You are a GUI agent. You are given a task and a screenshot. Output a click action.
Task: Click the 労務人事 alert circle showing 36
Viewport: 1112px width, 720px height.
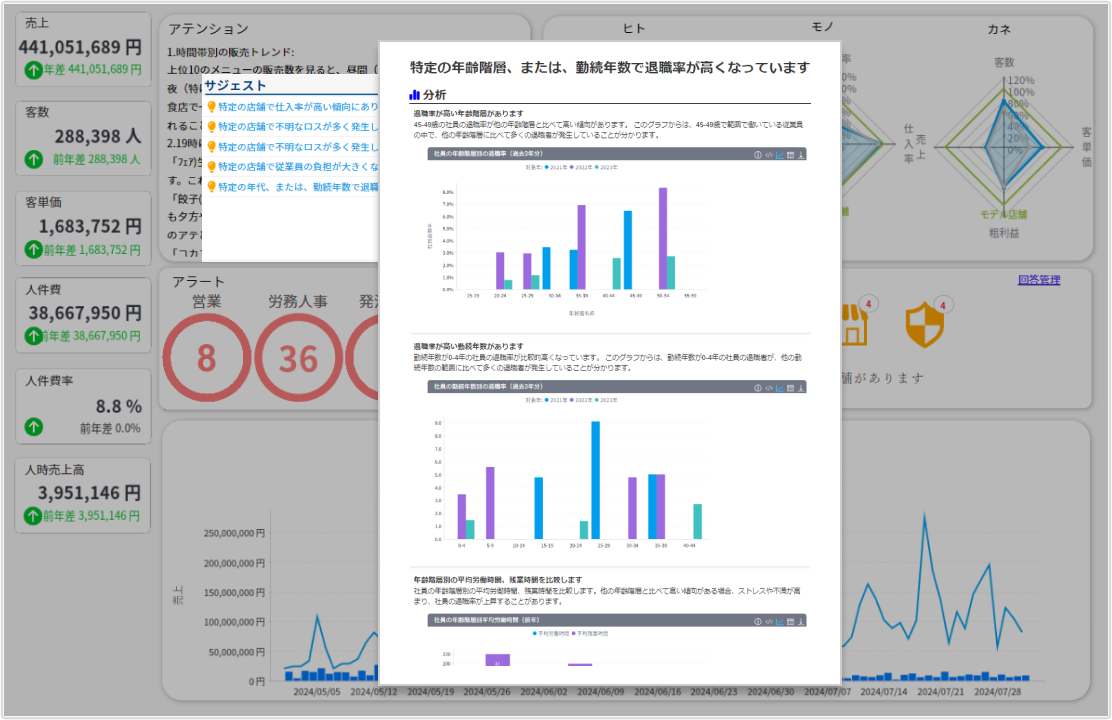[298, 358]
